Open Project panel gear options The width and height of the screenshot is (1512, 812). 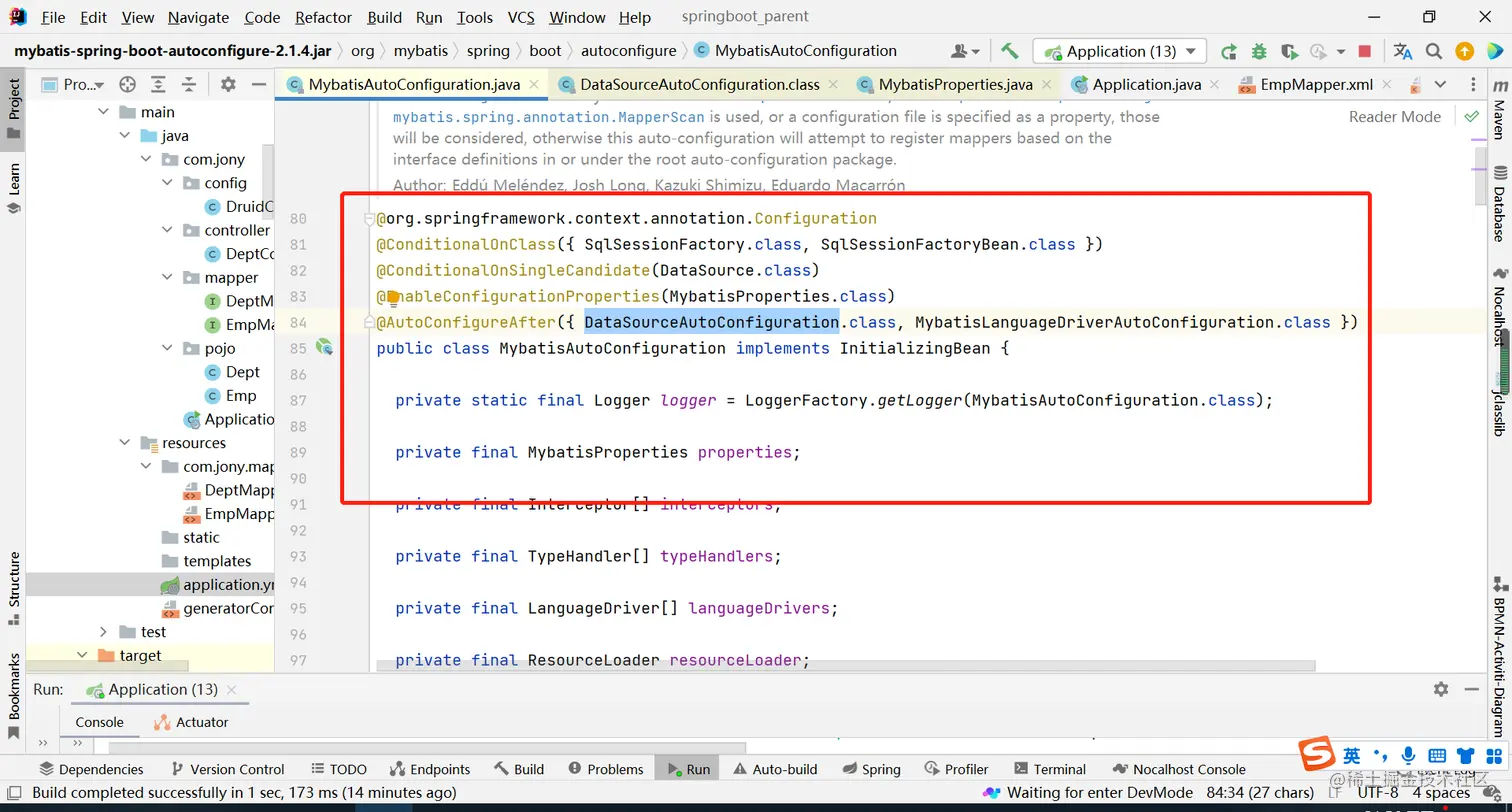[228, 84]
